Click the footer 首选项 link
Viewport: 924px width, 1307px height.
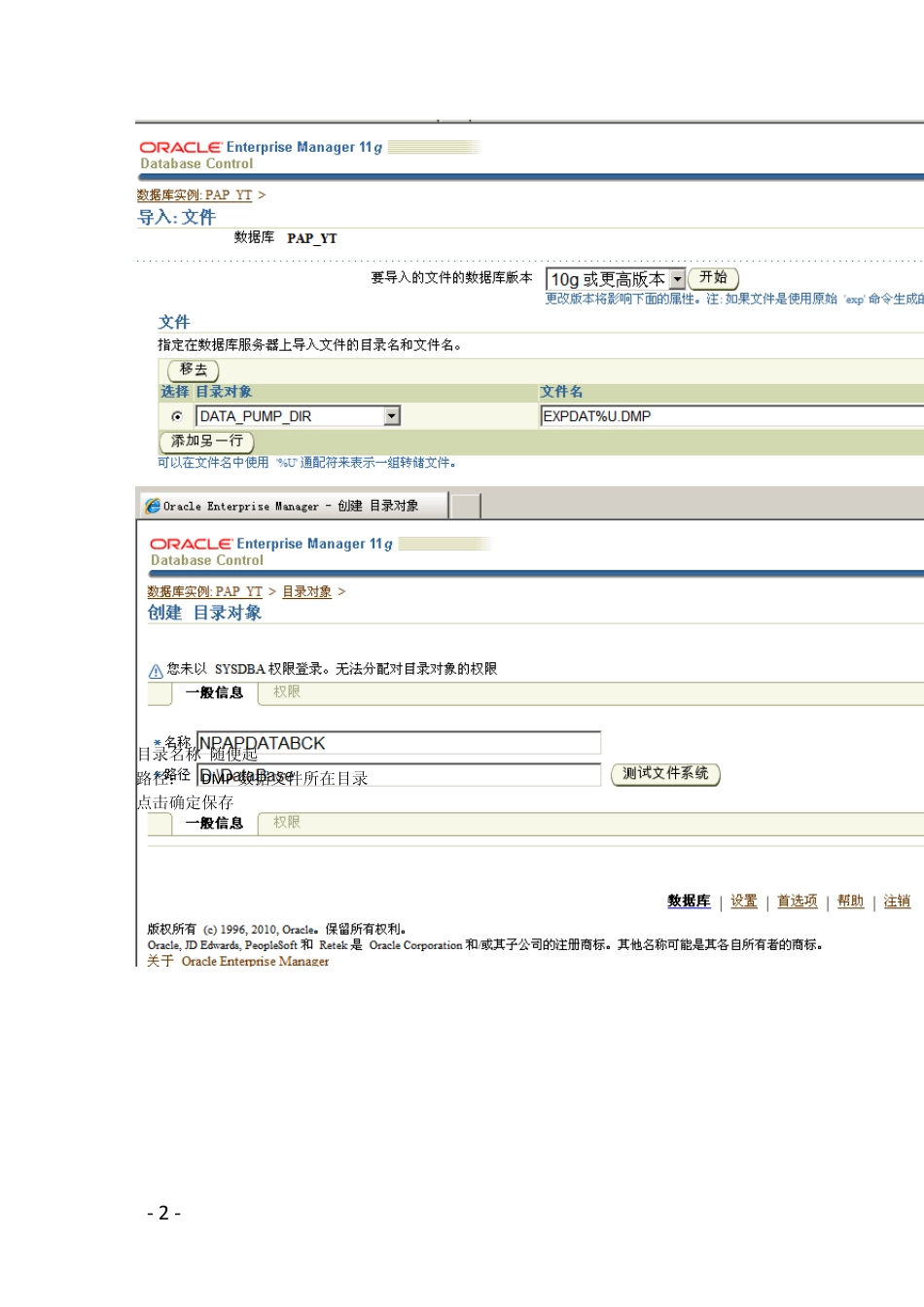798,901
